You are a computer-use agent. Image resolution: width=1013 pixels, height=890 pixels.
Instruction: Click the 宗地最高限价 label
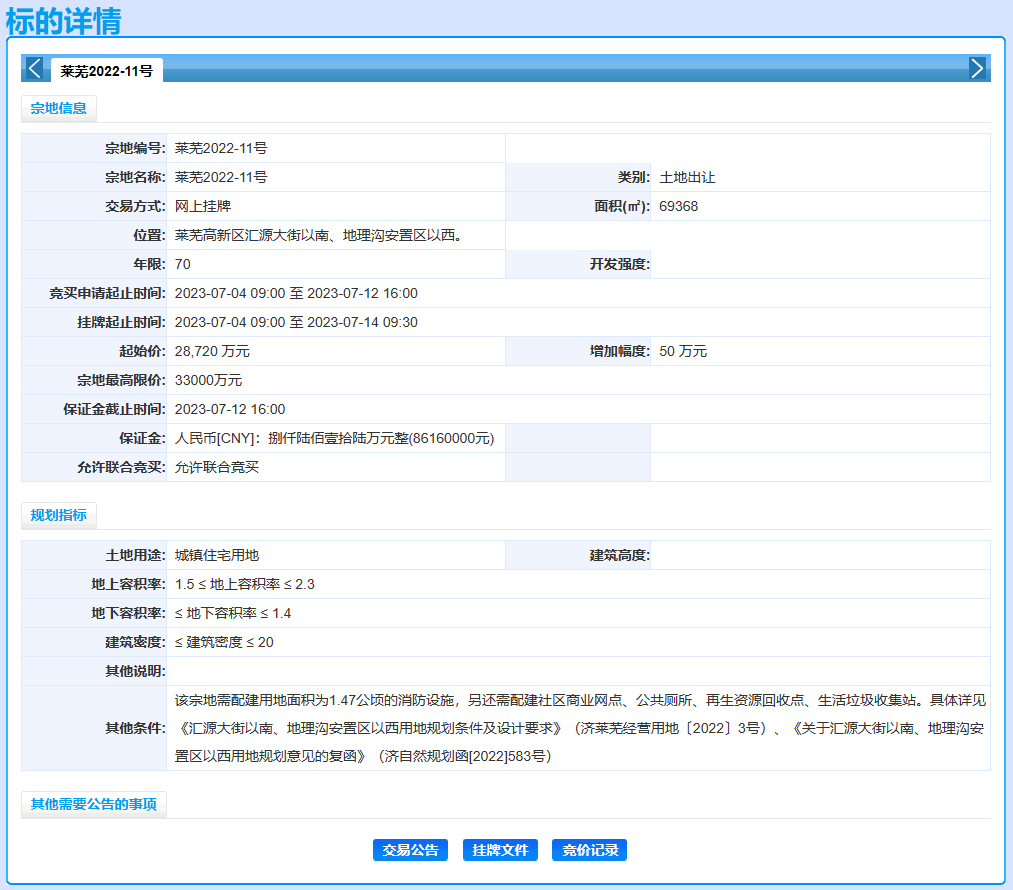point(121,380)
